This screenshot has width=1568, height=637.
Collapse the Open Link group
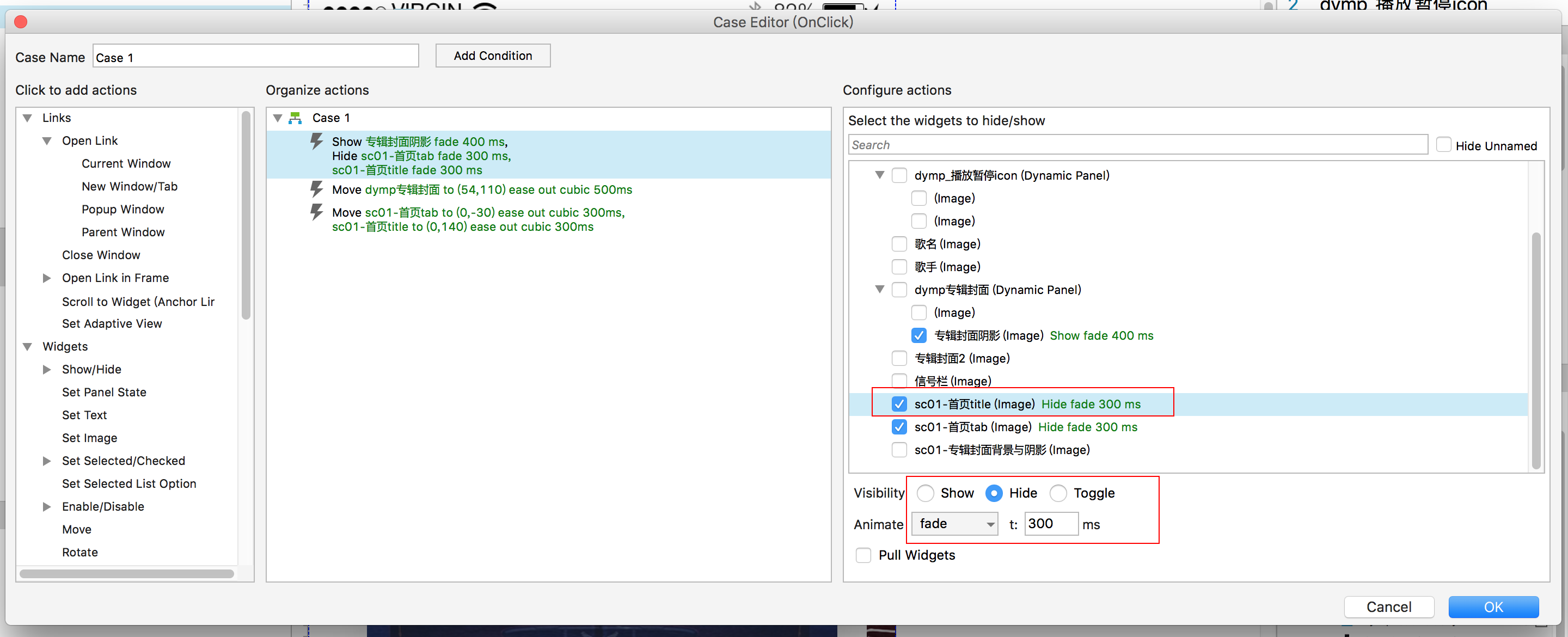(x=47, y=142)
